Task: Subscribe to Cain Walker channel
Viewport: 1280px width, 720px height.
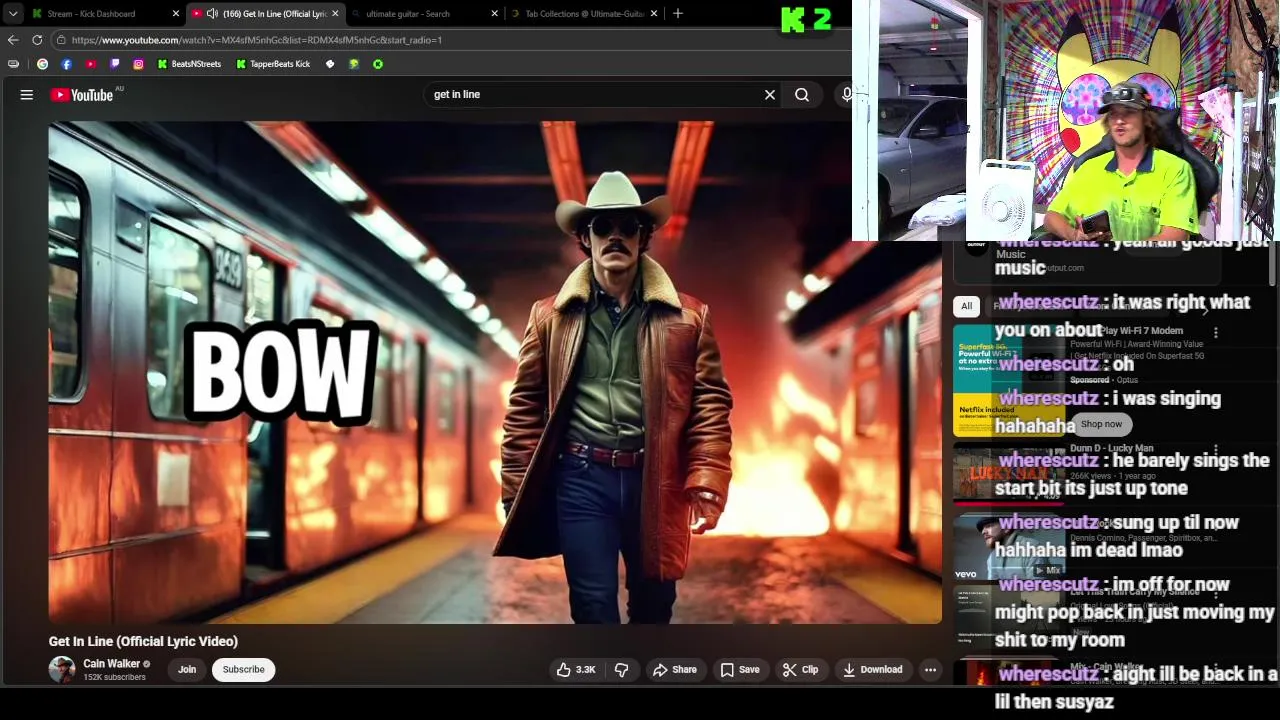Action: point(244,670)
